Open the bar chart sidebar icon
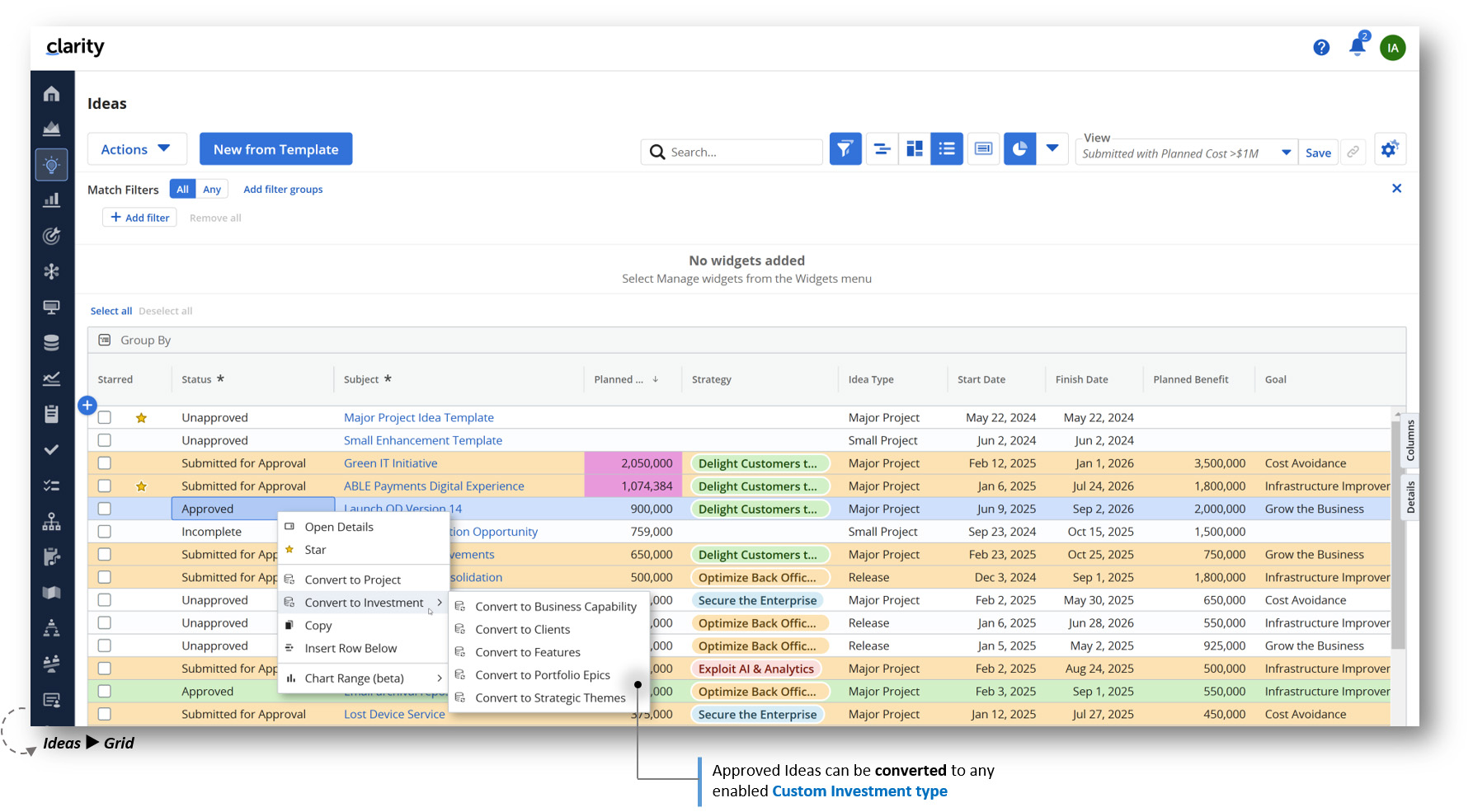Image resolution: width=1473 pixels, height=812 pixels. [x=51, y=200]
